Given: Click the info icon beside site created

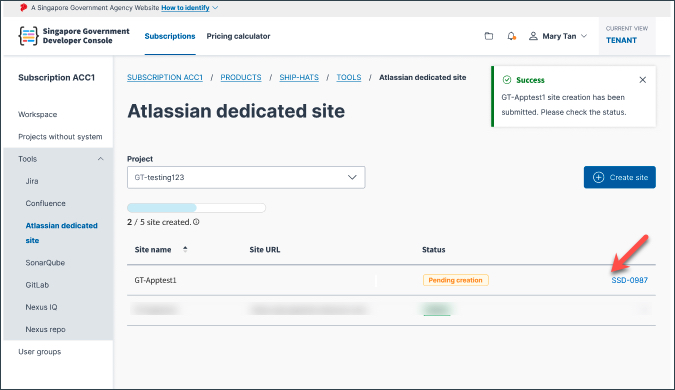Looking at the screenshot, I should pyautogui.click(x=196, y=222).
